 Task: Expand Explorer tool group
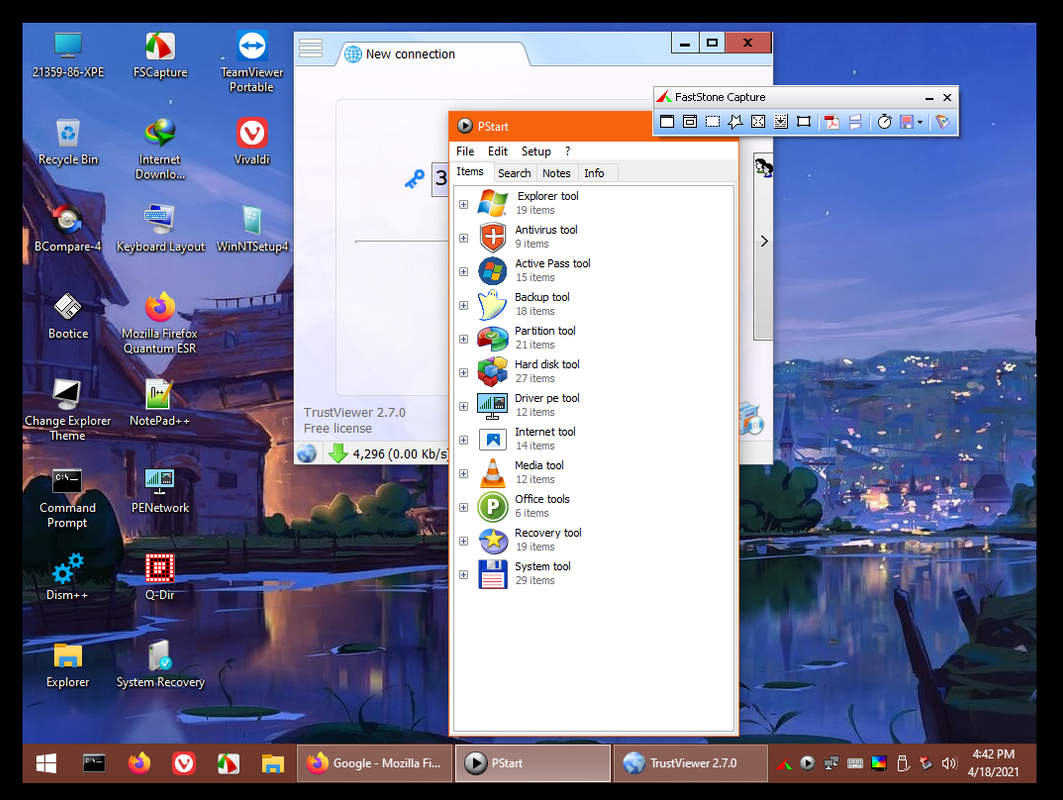[x=464, y=204]
